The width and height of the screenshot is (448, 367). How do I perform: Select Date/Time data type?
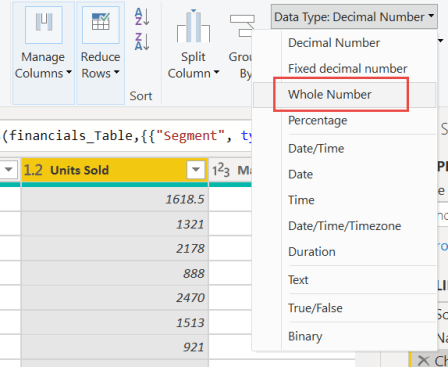(345, 148)
